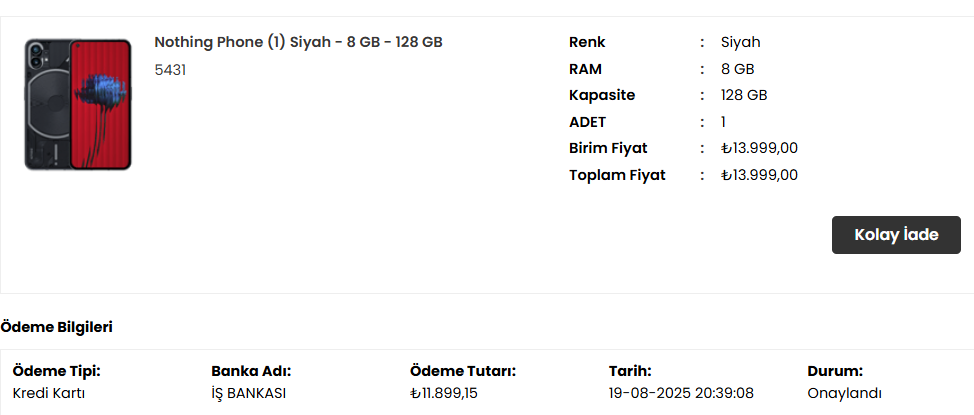Click the Kolay İade button

[x=896, y=235]
